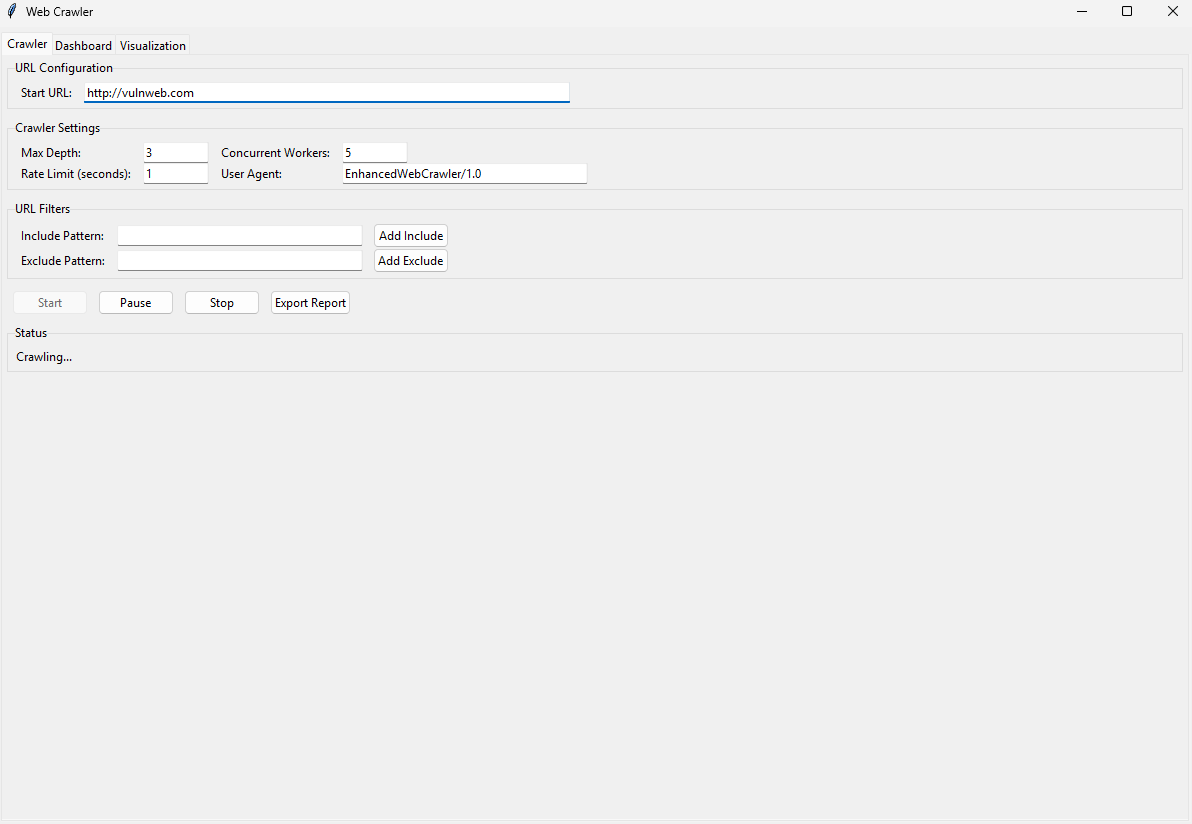
Task: Click the 'Exclude Pattern:' label
Action: click(63, 261)
